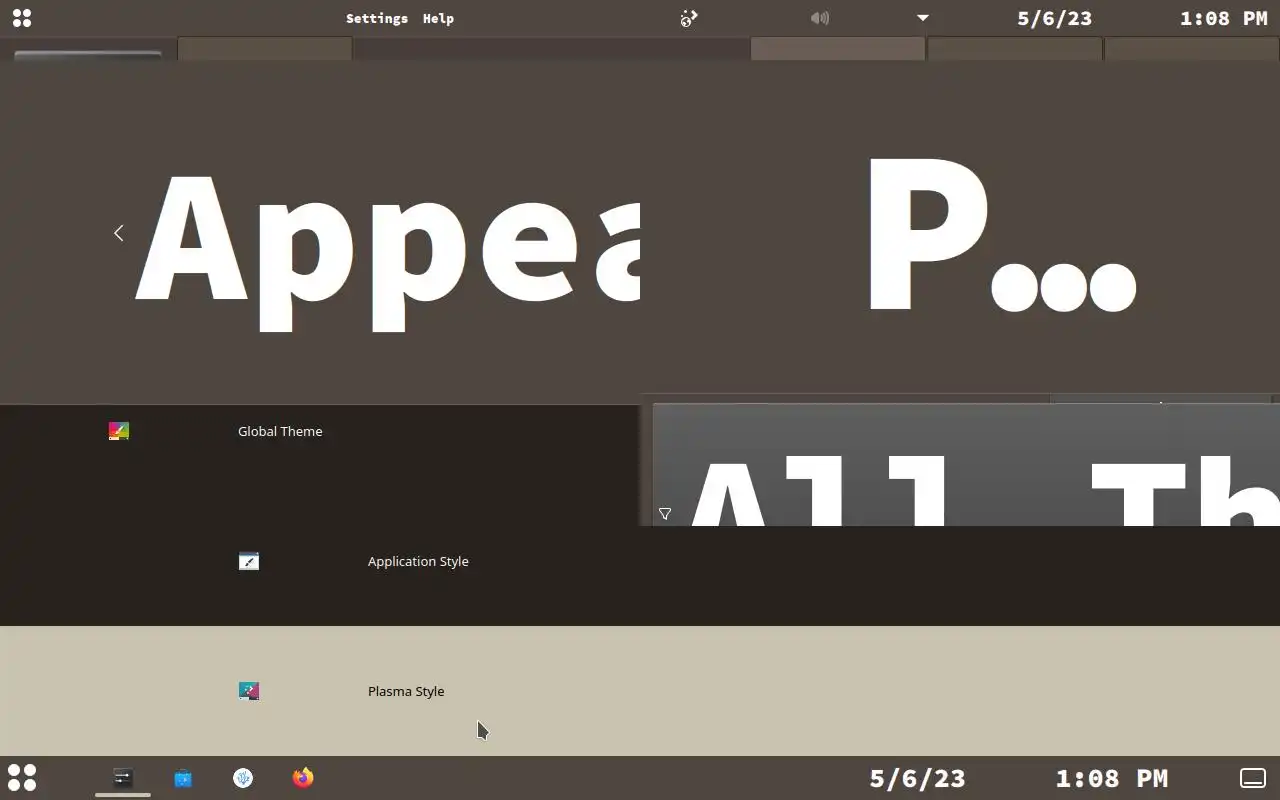Click the Application Style icon
Viewport: 1280px width, 800px height.
coord(249,561)
